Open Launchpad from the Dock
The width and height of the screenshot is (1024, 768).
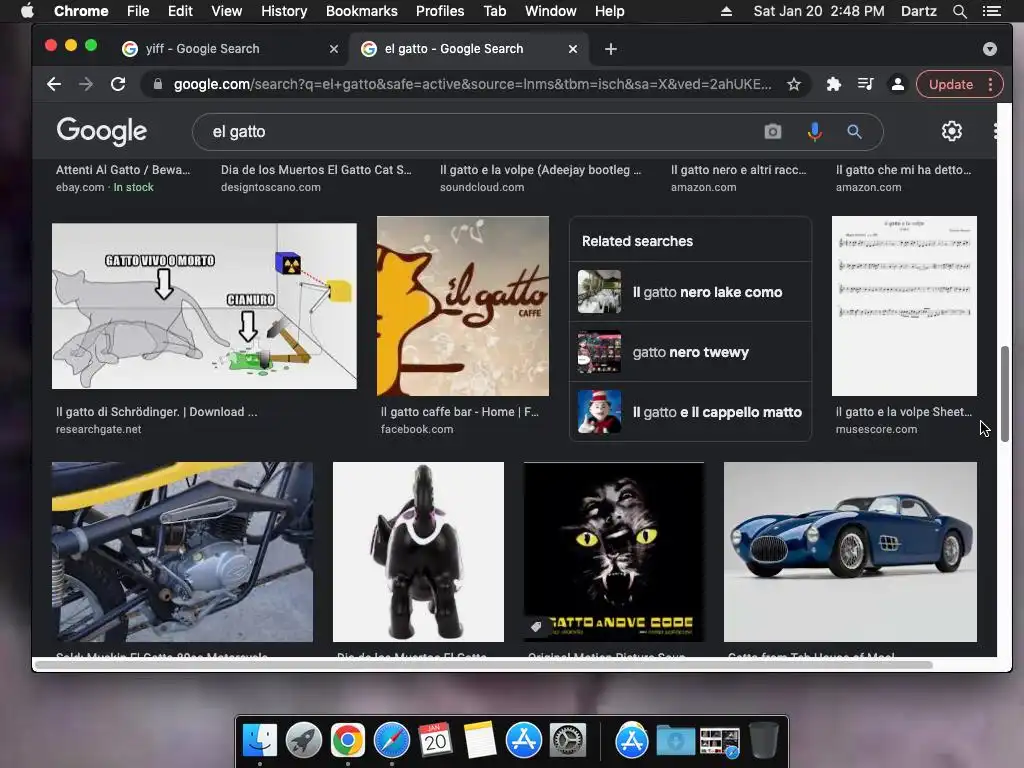304,741
